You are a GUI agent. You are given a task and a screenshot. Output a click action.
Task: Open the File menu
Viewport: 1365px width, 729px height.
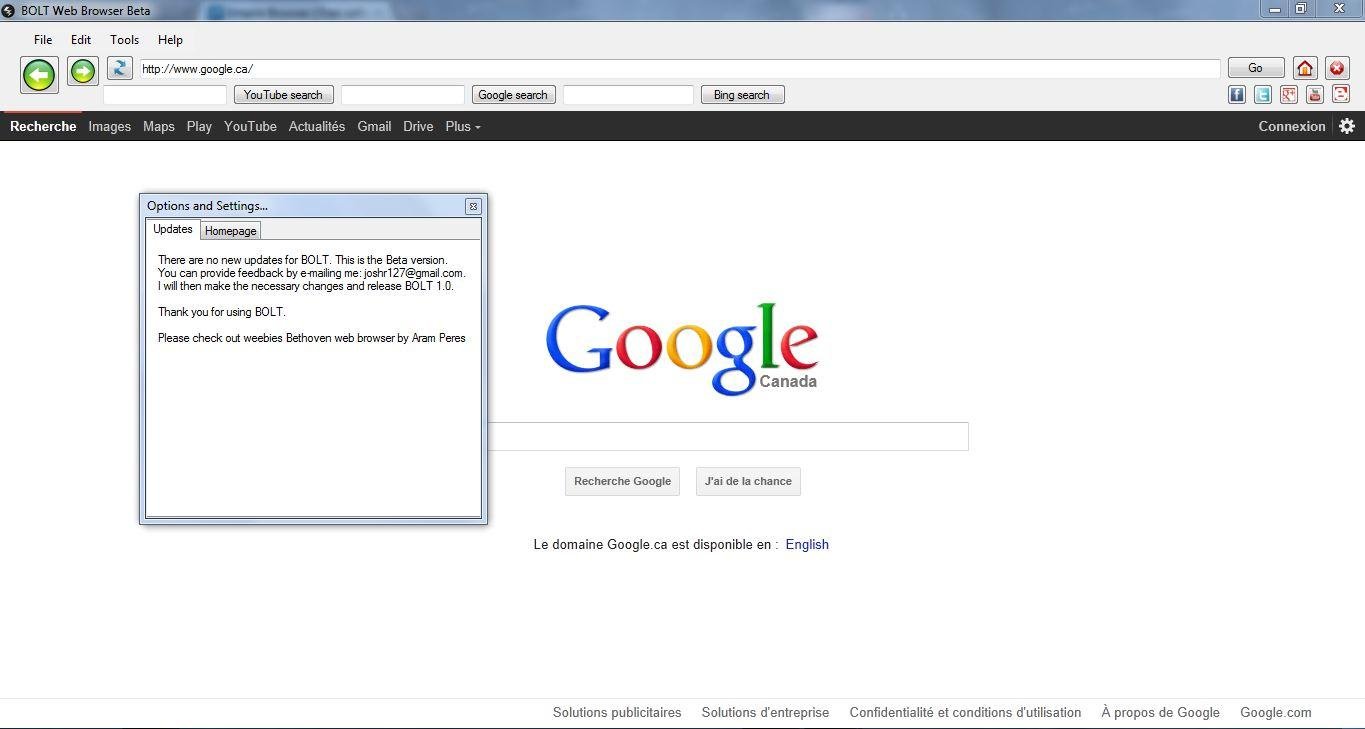43,40
